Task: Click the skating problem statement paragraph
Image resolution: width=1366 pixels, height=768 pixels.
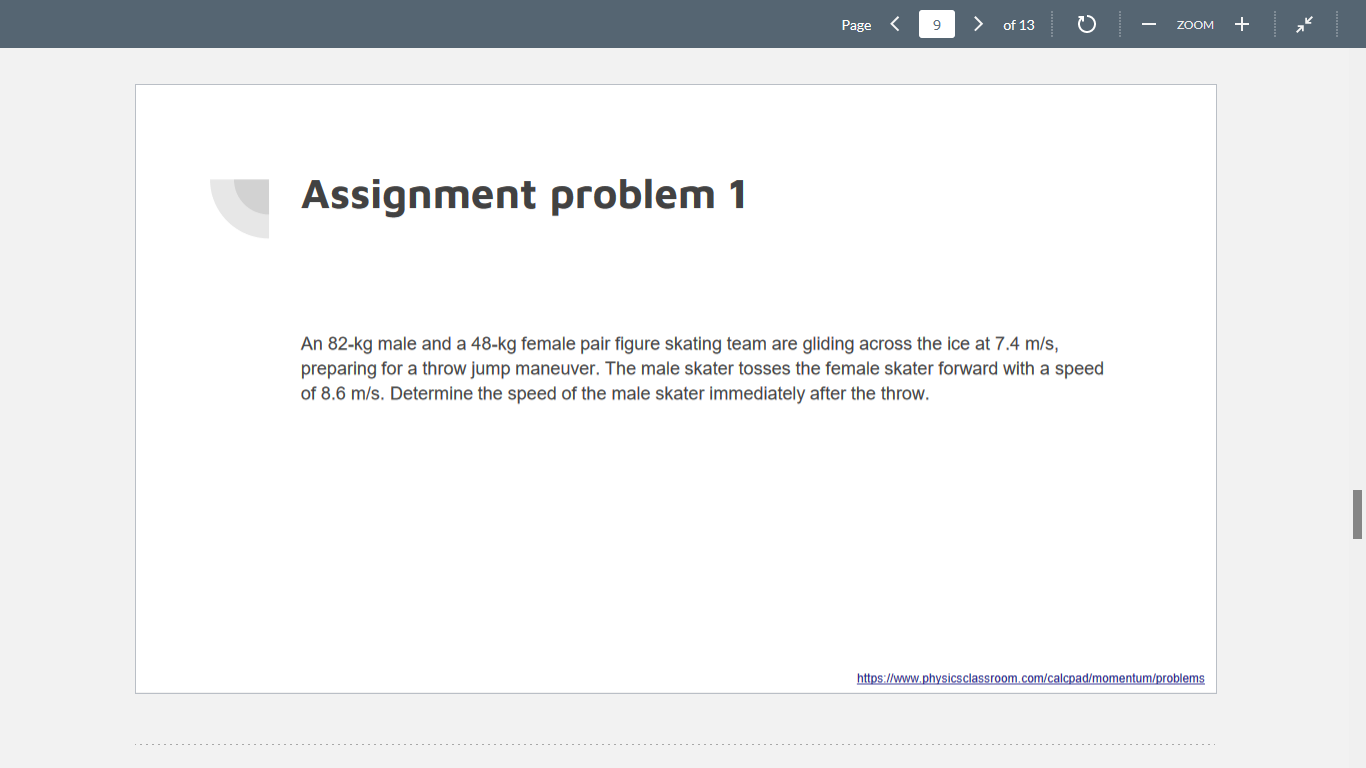Action: (x=700, y=368)
